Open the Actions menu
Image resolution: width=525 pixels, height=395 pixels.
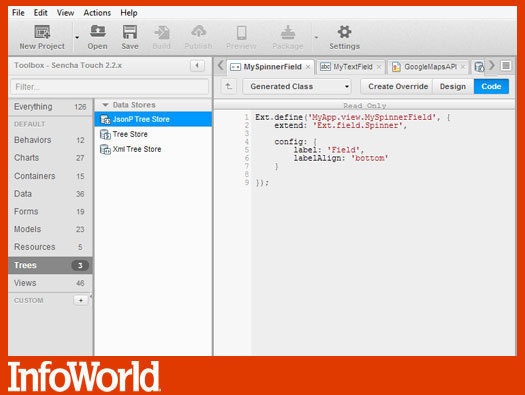97,13
